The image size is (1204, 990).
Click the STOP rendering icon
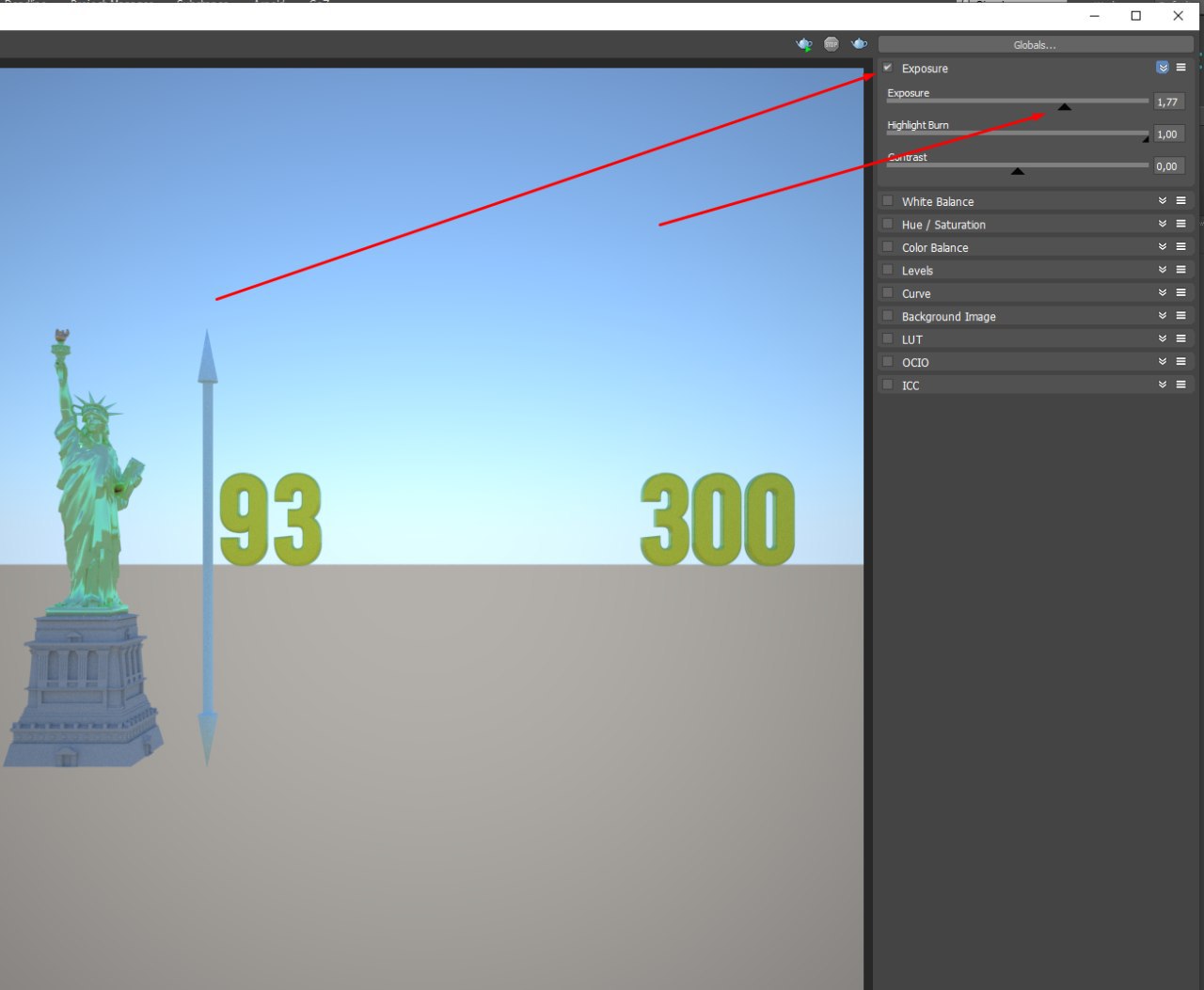tap(832, 44)
